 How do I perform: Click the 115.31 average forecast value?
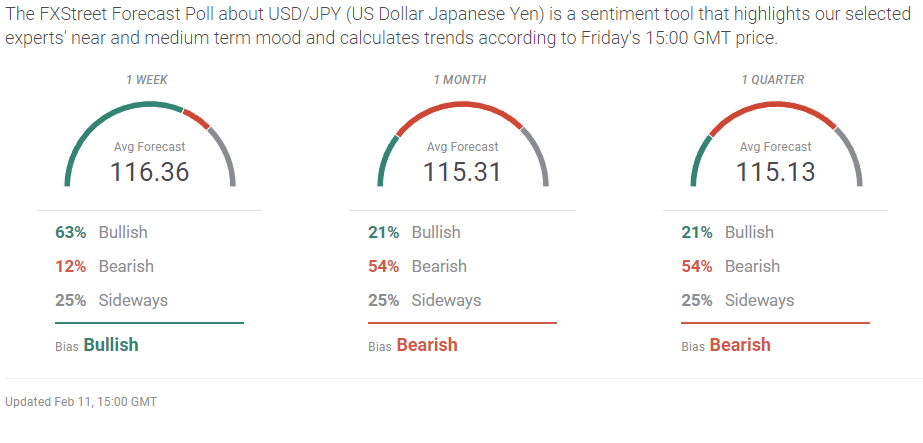tap(462, 172)
